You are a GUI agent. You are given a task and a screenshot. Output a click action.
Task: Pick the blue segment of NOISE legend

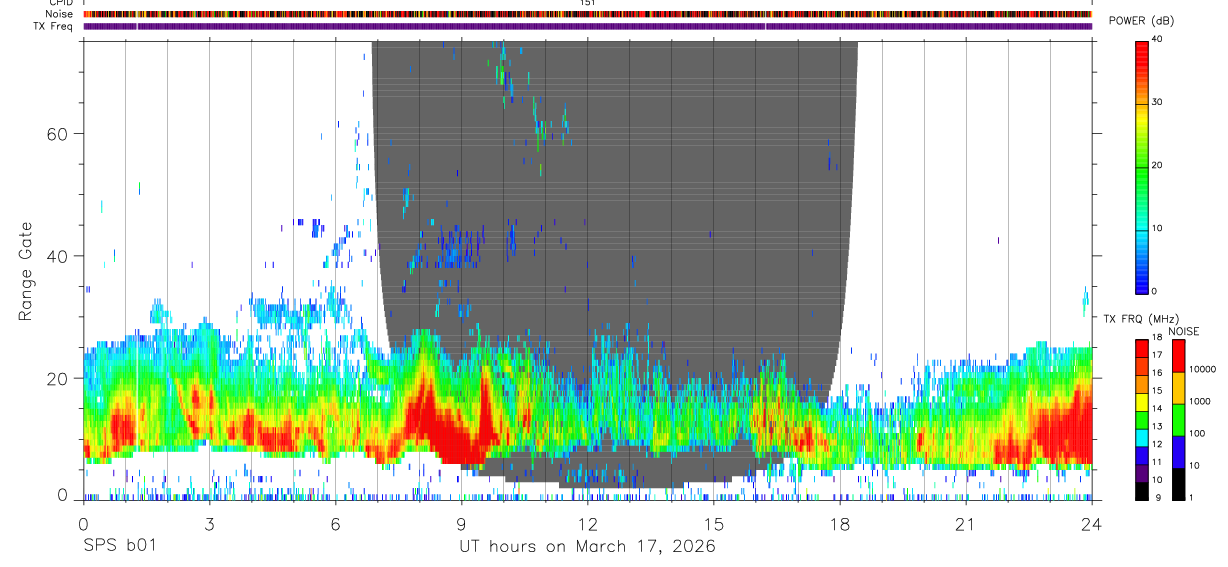point(1179,452)
